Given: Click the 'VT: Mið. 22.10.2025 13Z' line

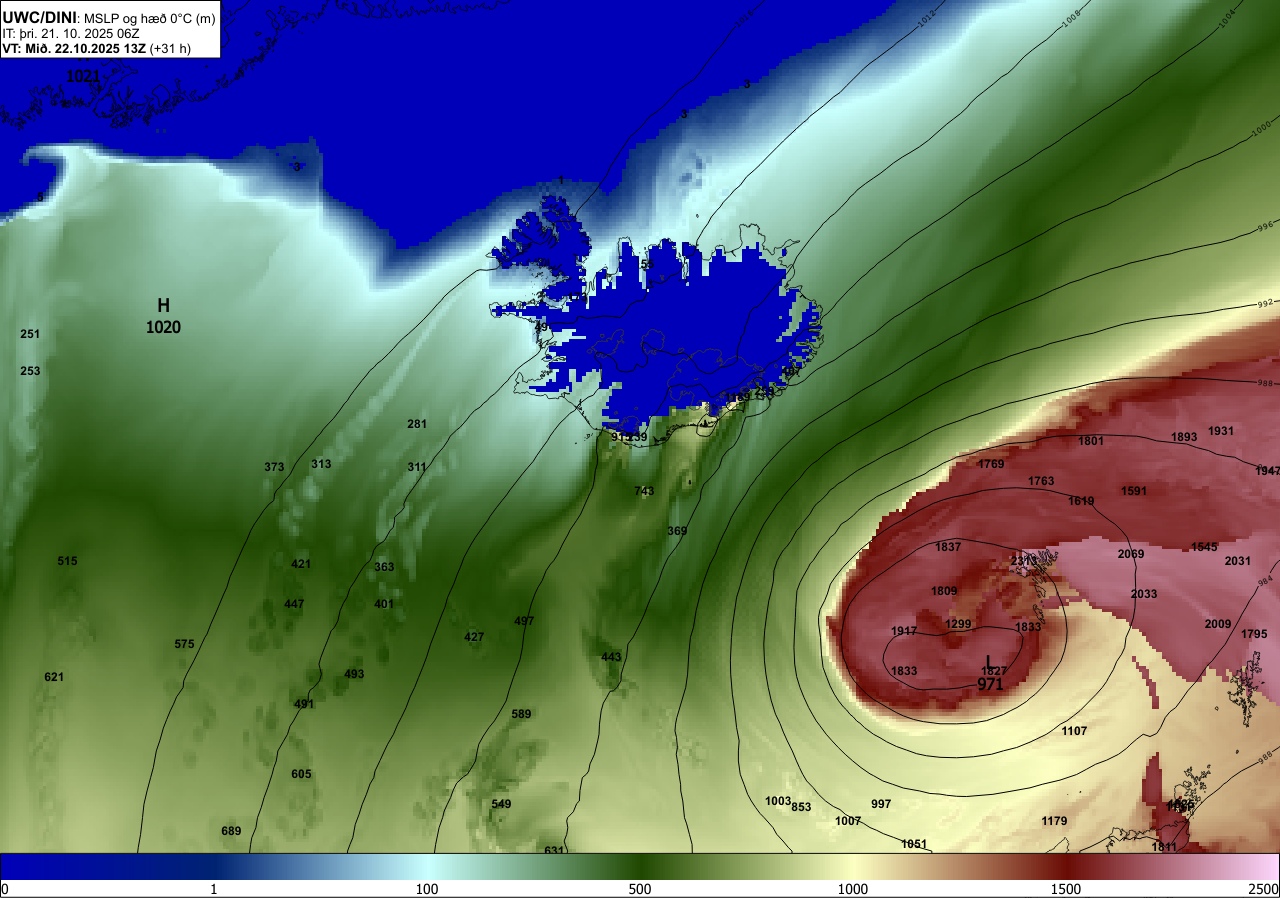Looking at the screenshot, I should point(75,48).
